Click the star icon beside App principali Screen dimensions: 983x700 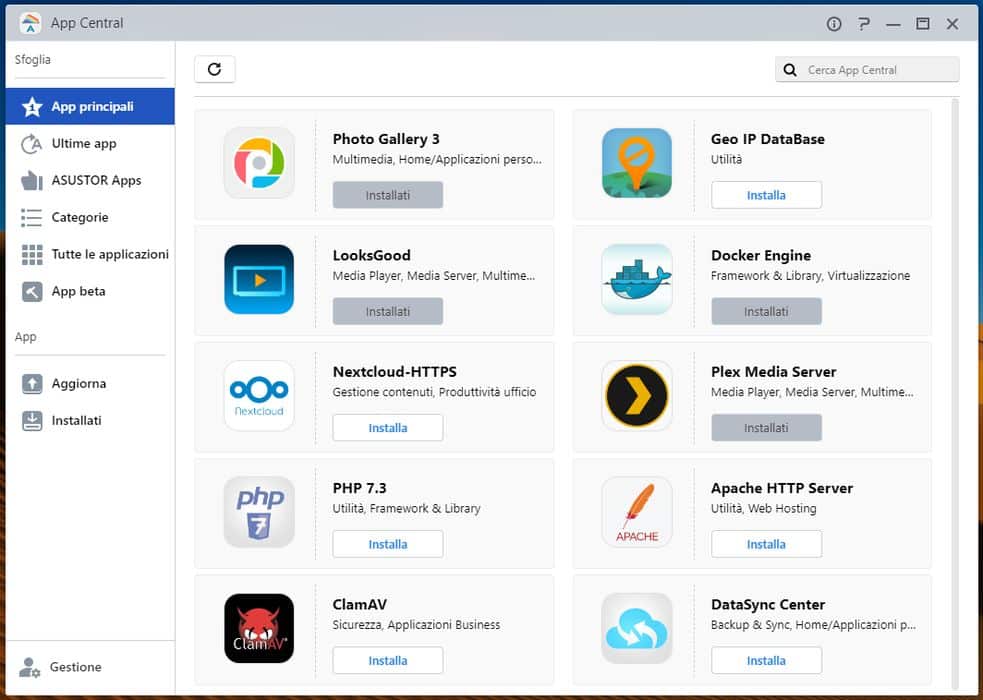[x=32, y=107]
